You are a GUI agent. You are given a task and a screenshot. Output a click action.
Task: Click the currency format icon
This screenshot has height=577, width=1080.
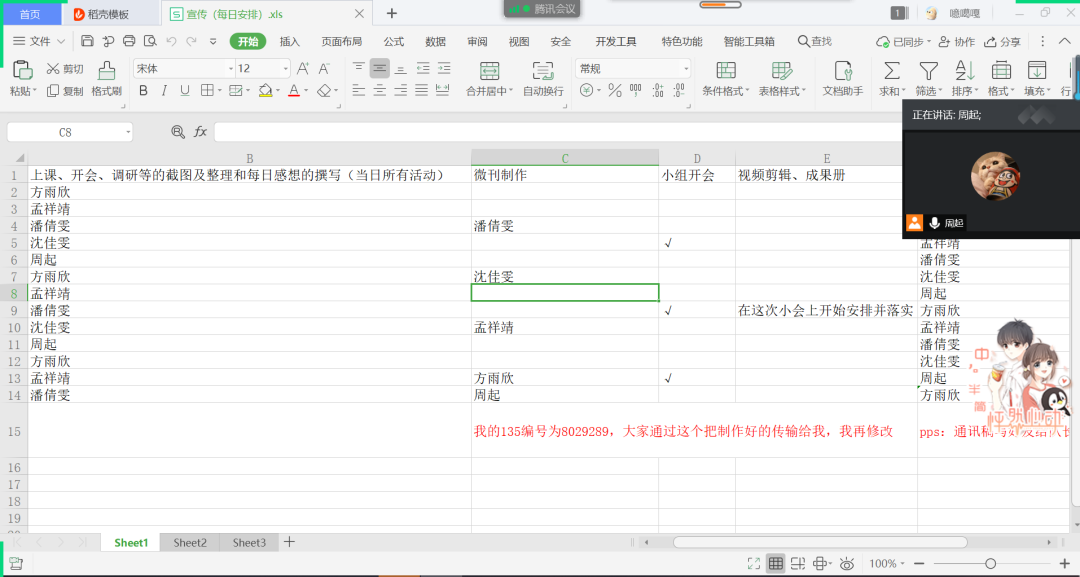(x=586, y=90)
